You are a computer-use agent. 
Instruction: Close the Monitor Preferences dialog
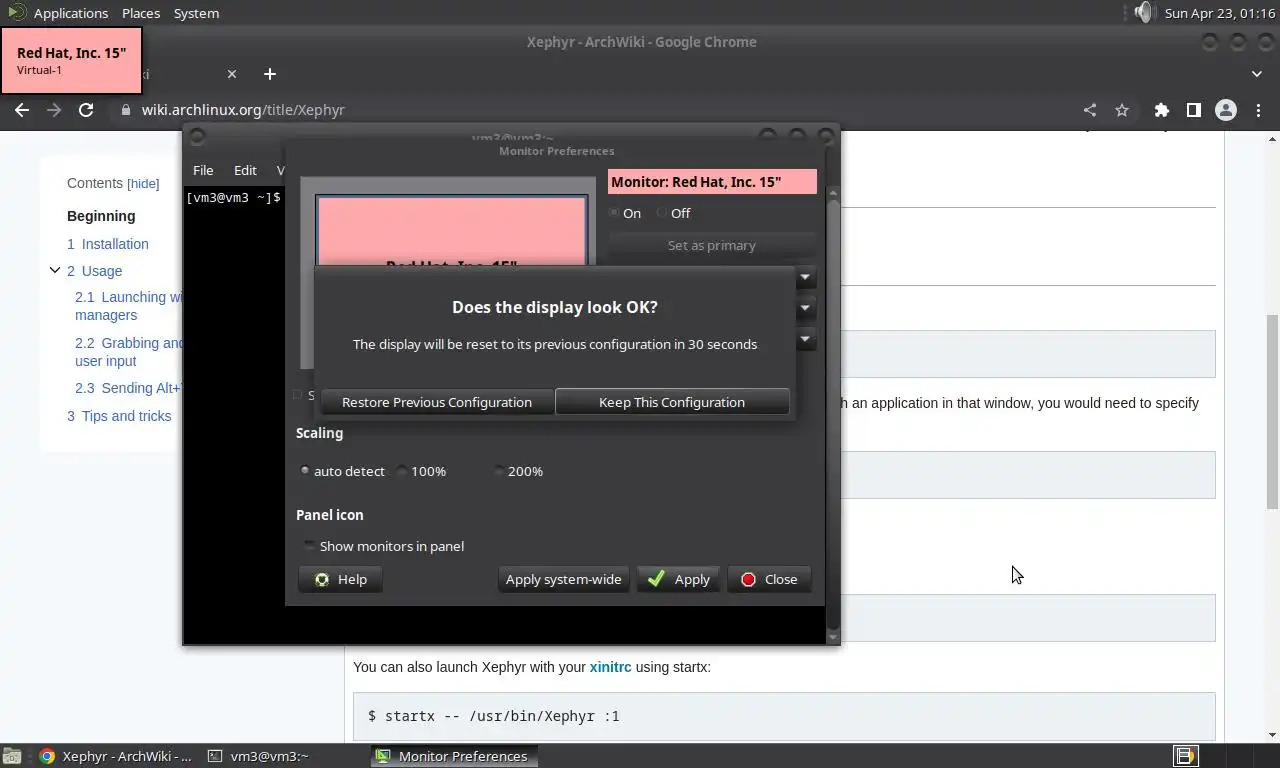pos(769,579)
